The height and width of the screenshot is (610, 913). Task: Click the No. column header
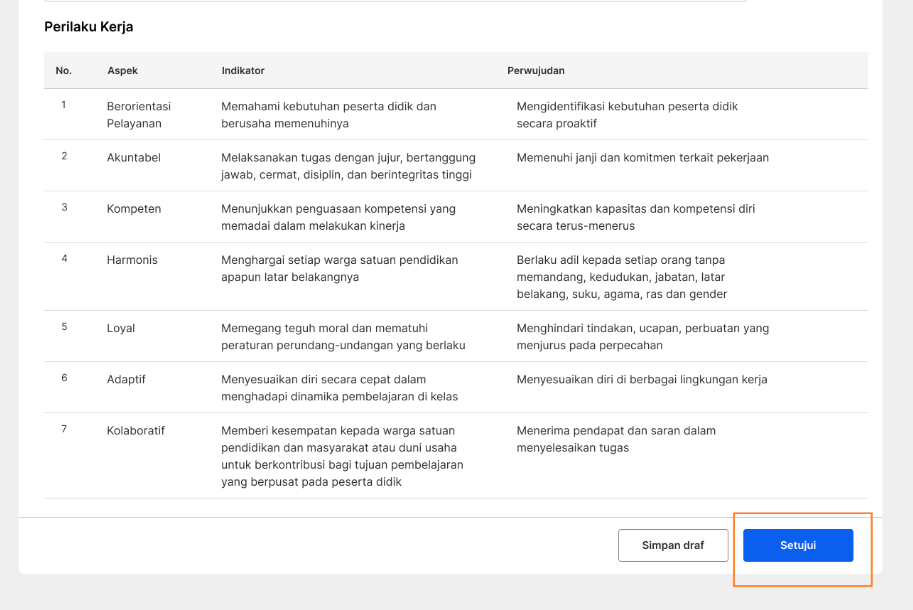click(63, 70)
